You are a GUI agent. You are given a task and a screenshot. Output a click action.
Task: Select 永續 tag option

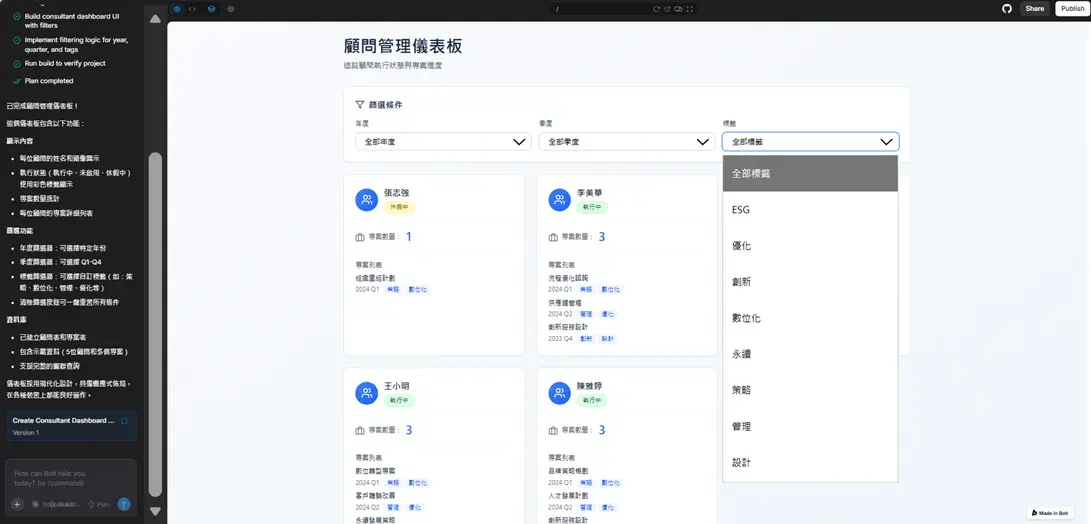(x=811, y=354)
